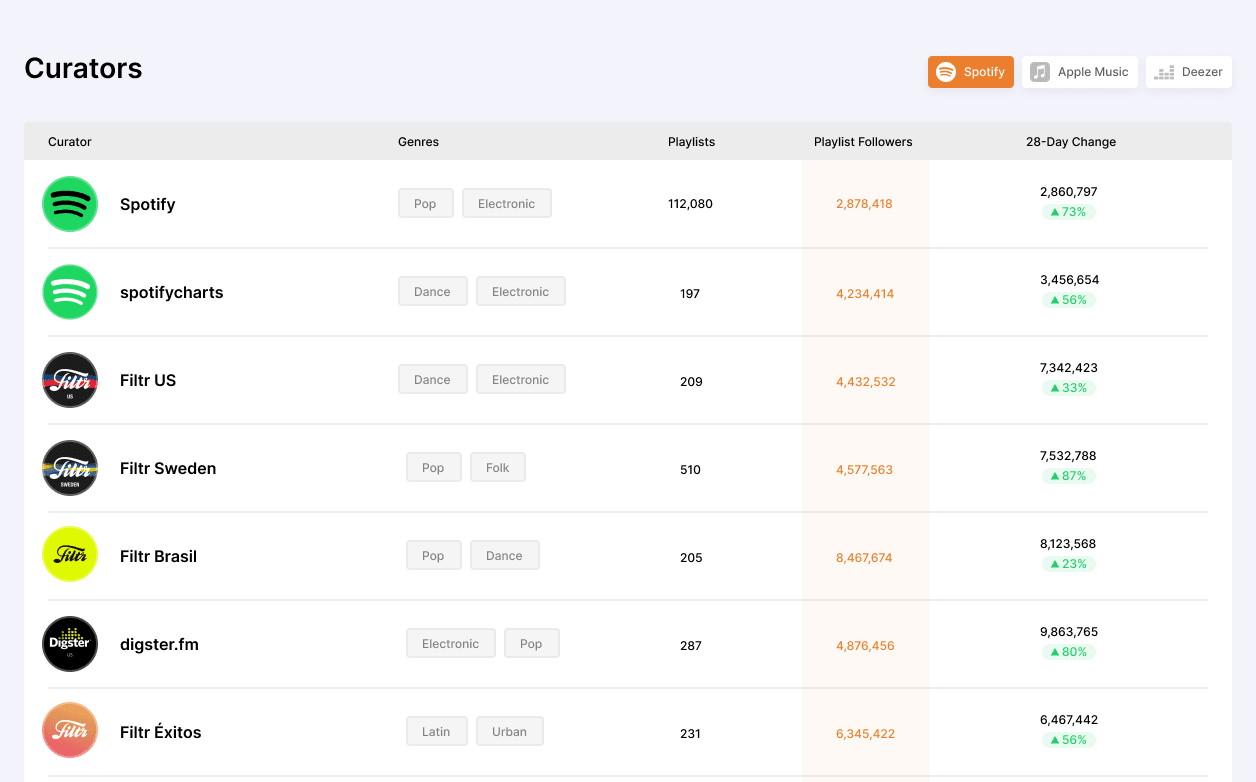Click playlist followers value 4,432,532

point(866,382)
